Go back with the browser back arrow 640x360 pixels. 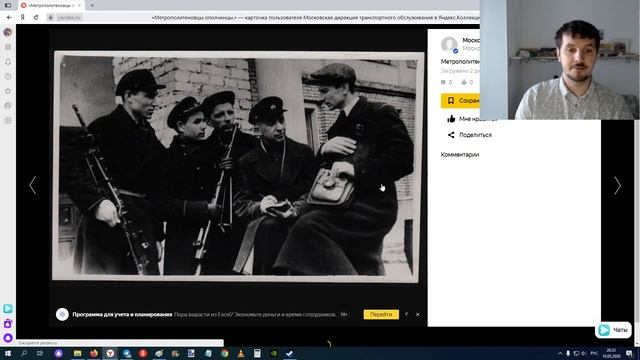(x=9, y=18)
